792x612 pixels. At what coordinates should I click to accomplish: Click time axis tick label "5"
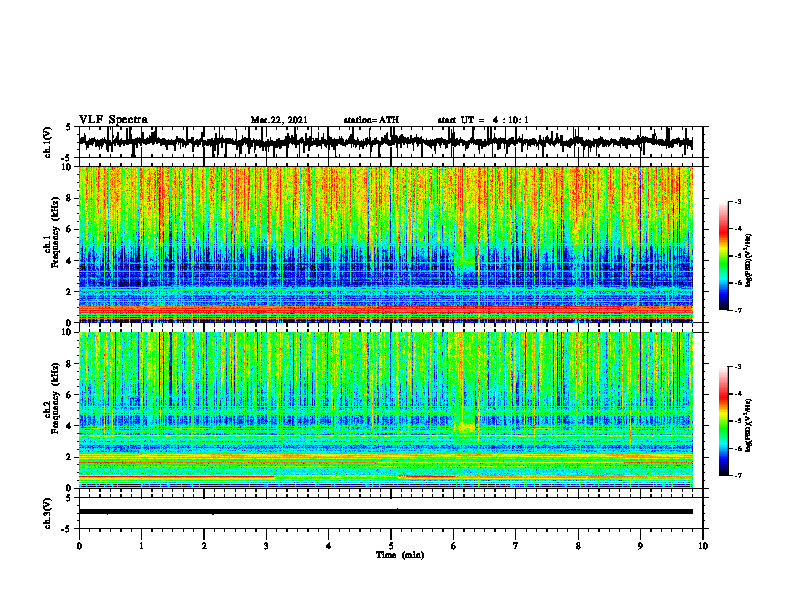[391, 546]
